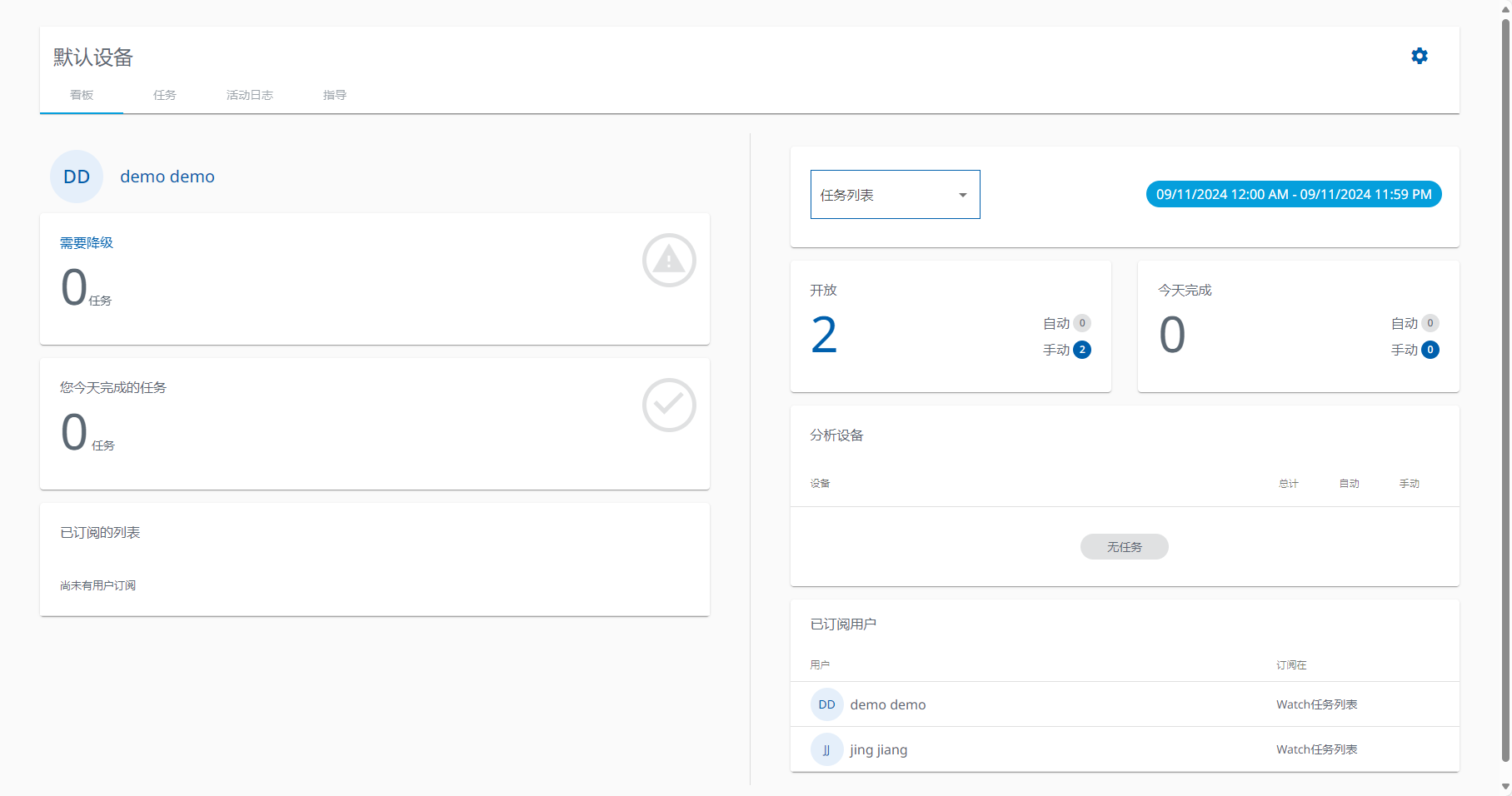Click automatic count badge under 今天完成
Screen dimensions: 1512x796
point(1430,323)
